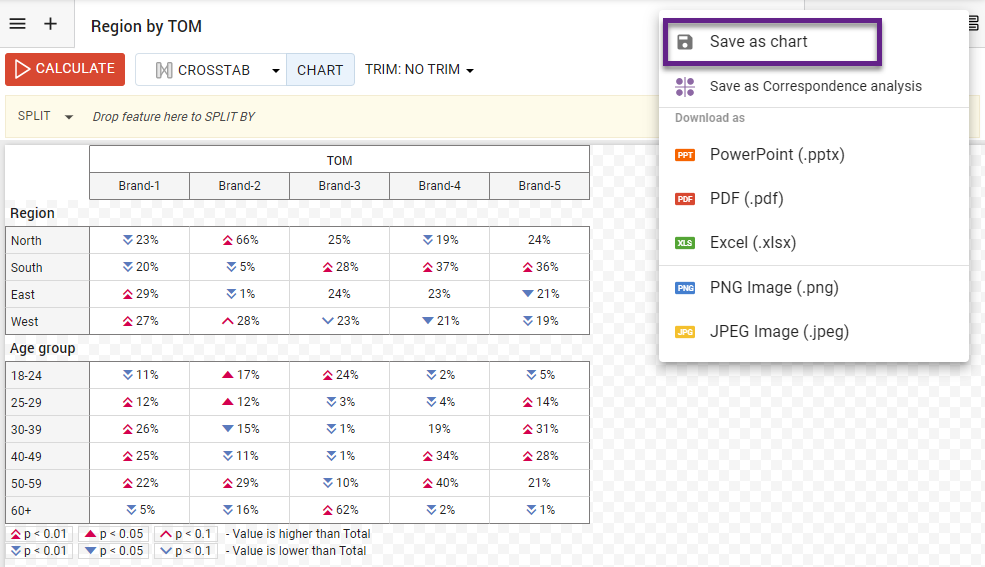Click the green XLS file icon
The width and height of the screenshot is (985, 567).
[685, 243]
